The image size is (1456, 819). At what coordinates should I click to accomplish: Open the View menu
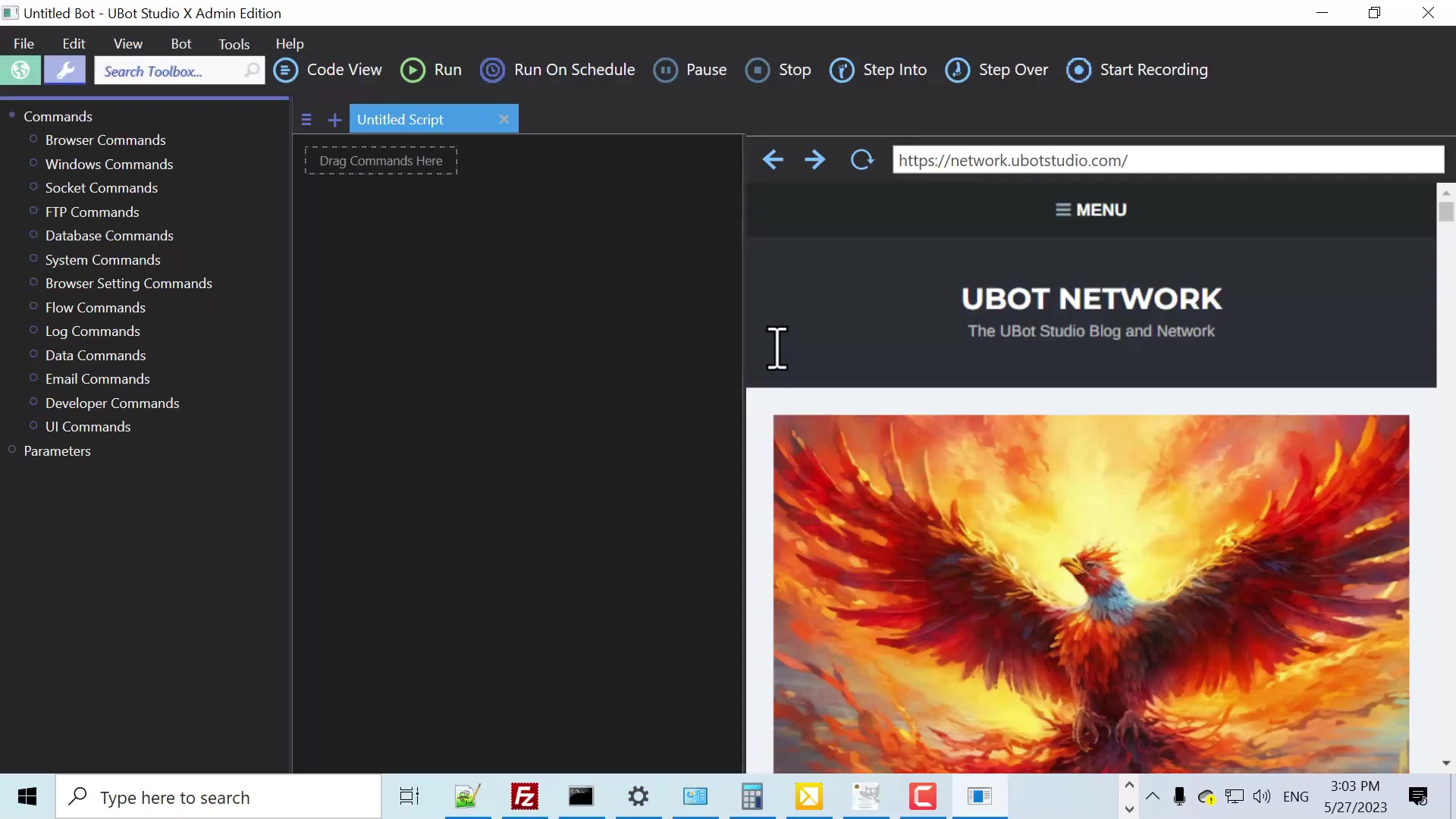coord(128,44)
